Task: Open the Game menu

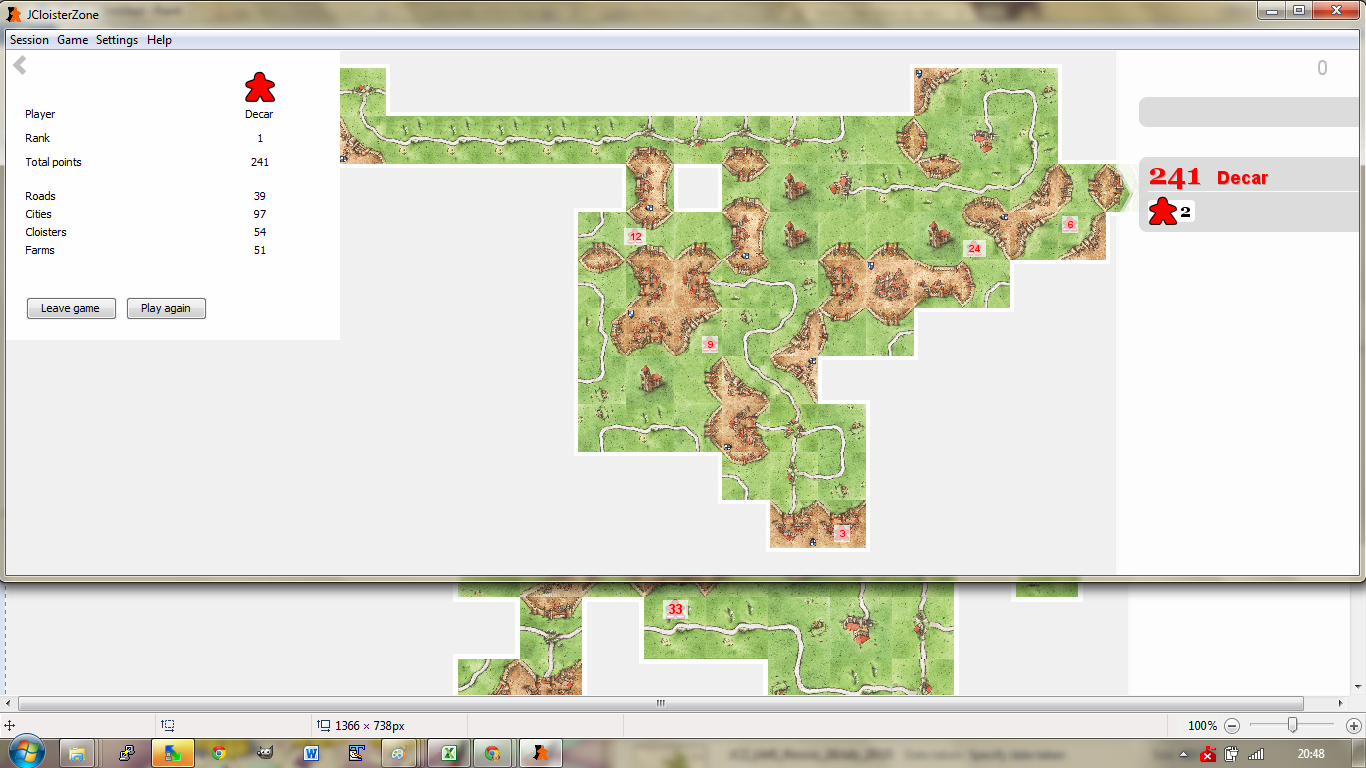Action: click(x=72, y=40)
